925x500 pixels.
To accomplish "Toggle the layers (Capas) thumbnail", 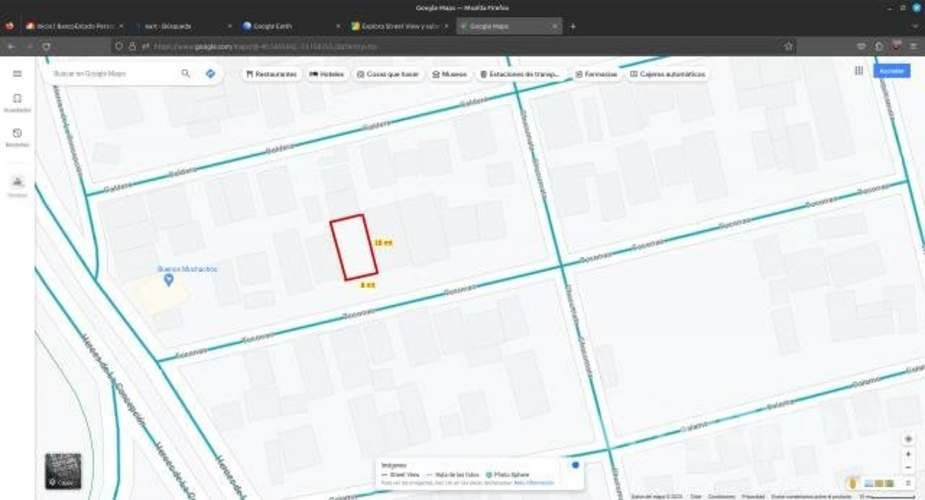I will coord(62,471).
